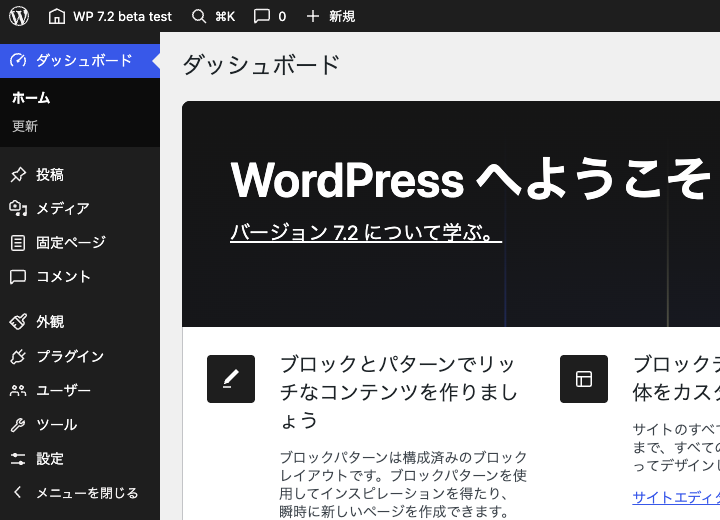Click the sidebar コメント bubble icon
This screenshot has height=520, width=720.
pyautogui.click(x=18, y=277)
